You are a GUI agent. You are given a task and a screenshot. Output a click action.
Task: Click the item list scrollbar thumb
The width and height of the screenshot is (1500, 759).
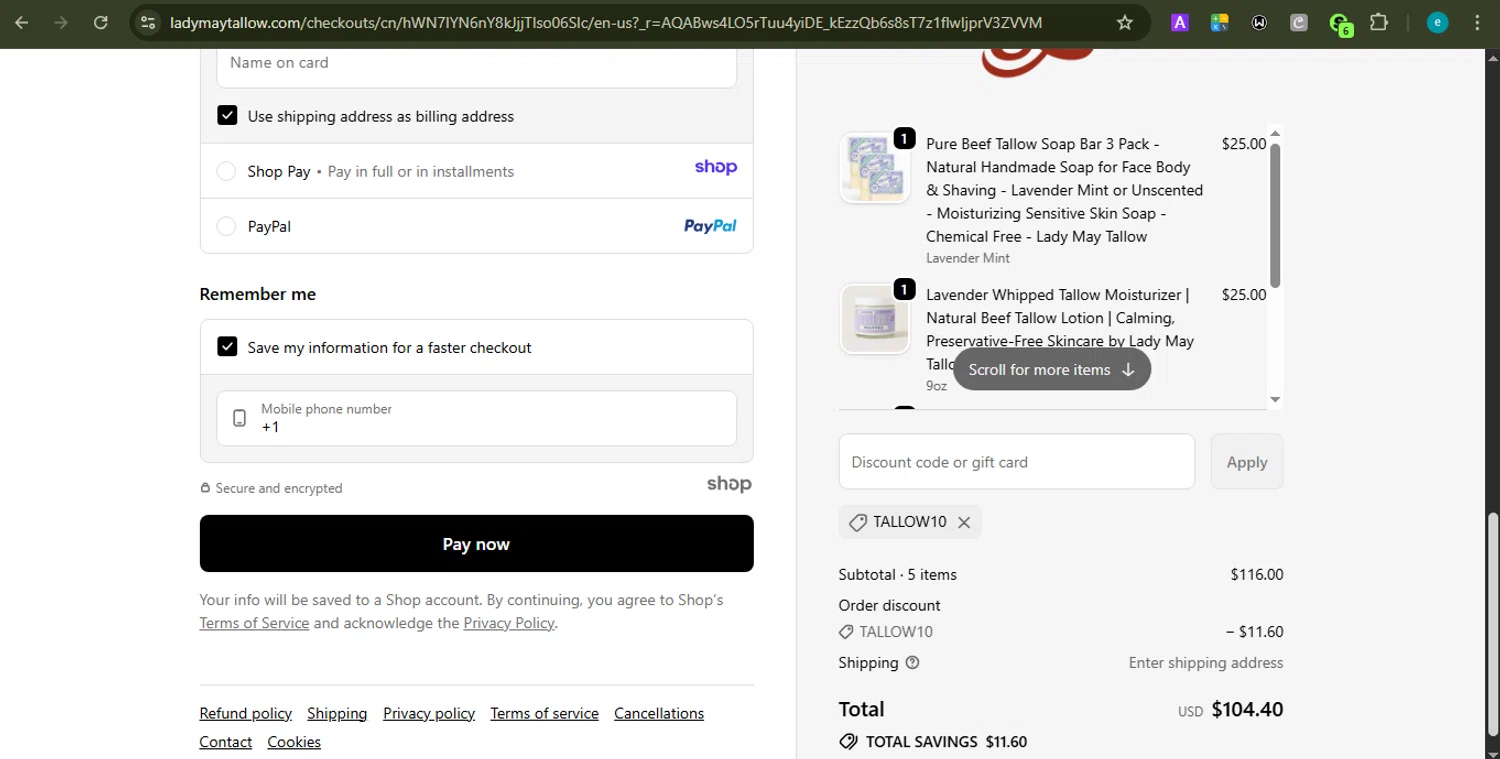click(x=1275, y=215)
